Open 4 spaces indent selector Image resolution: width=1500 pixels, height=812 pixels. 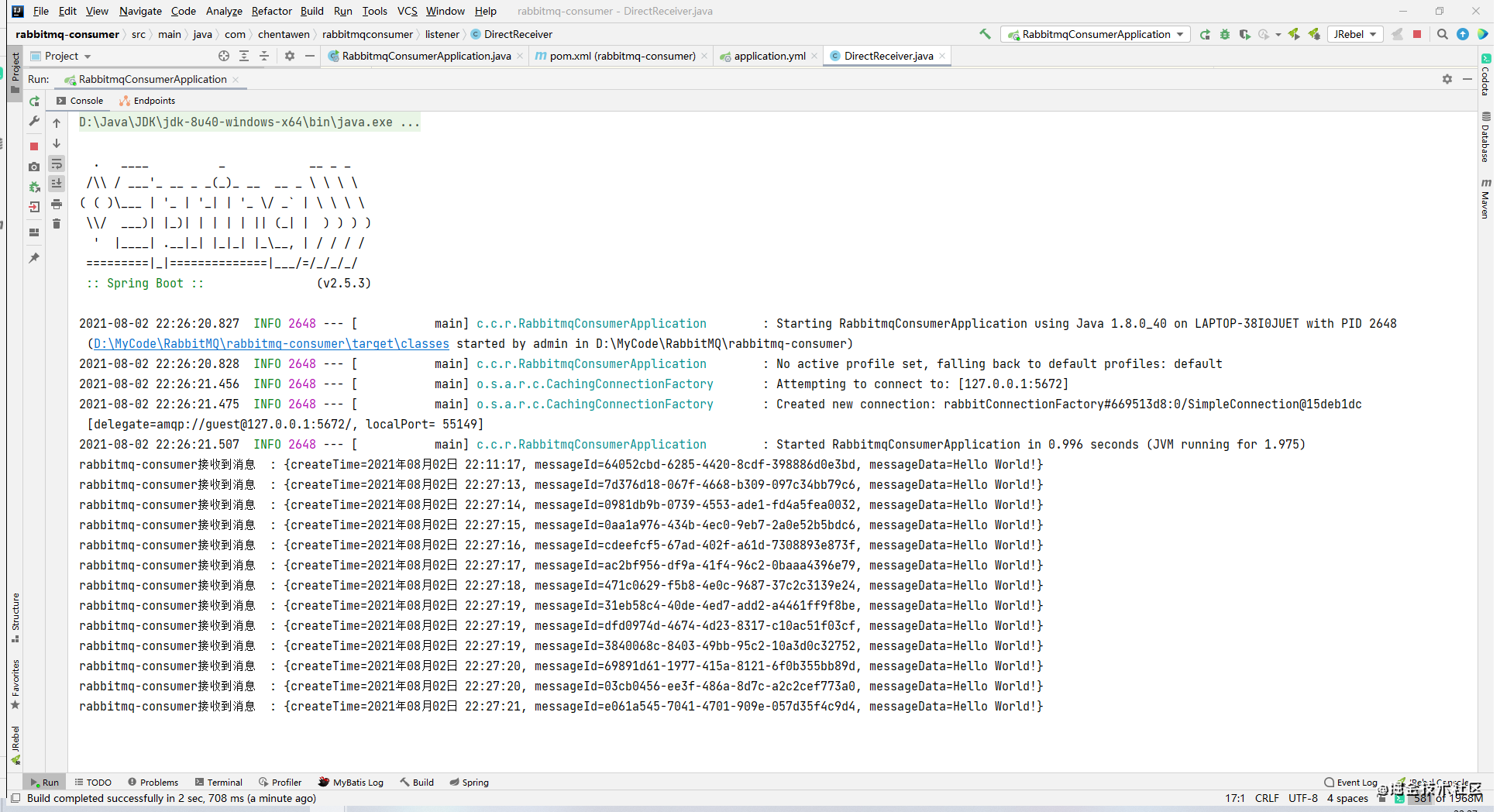coord(1347,798)
